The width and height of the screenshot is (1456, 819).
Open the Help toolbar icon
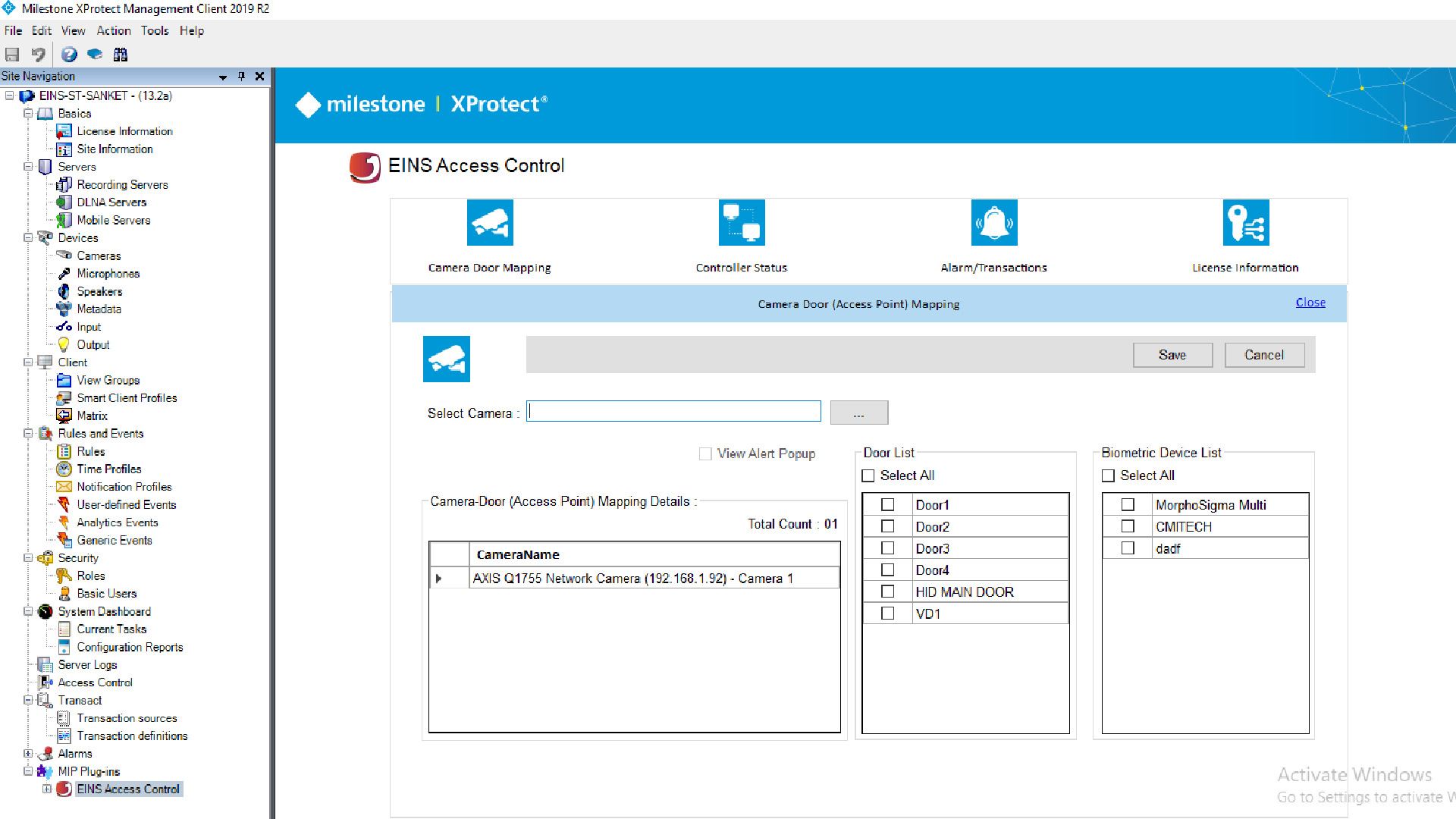click(x=69, y=55)
